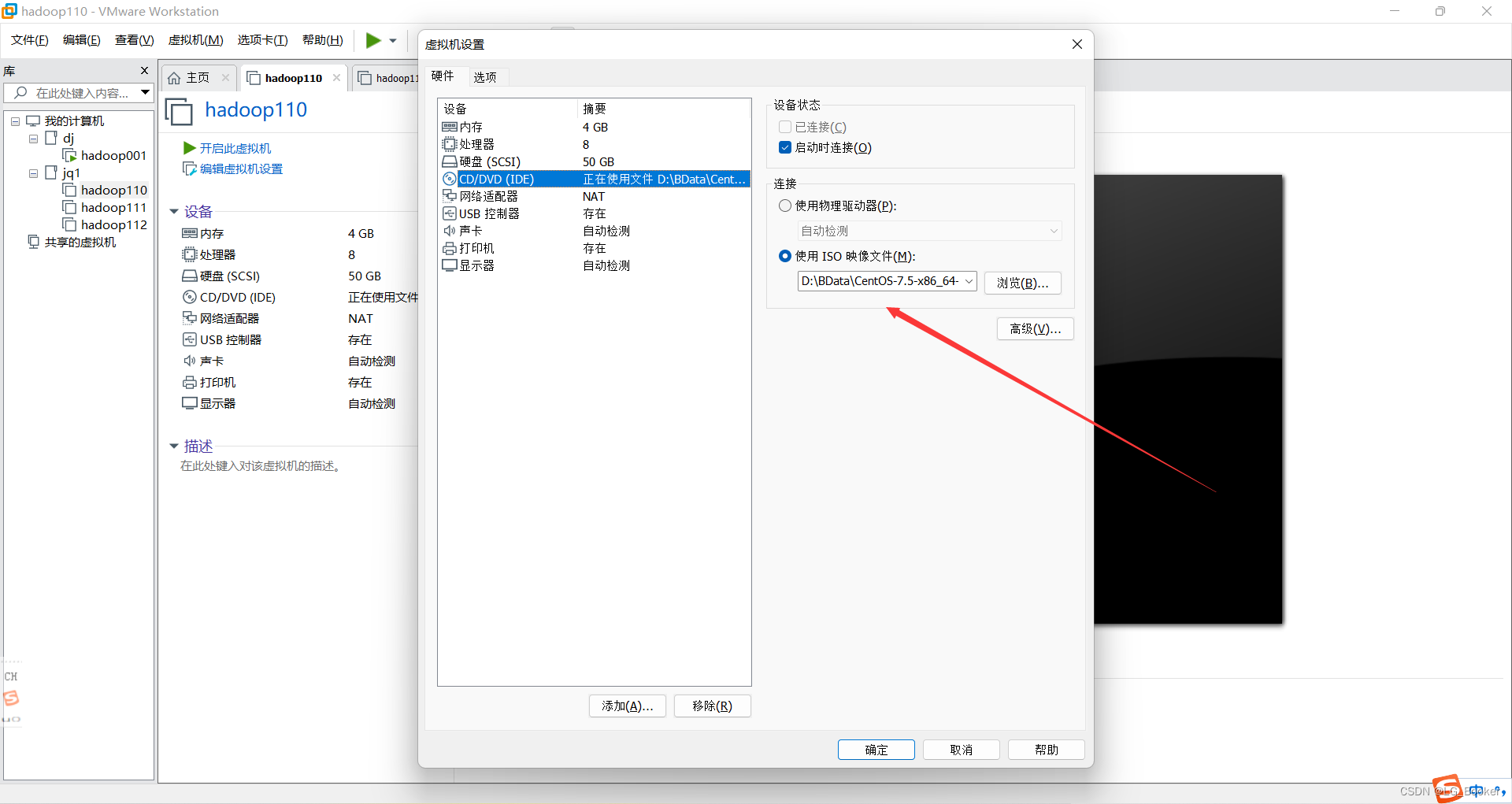Screen dimensions: 1512x804
Task: Click the 高级(V)... button
Action: (x=1036, y=328)
